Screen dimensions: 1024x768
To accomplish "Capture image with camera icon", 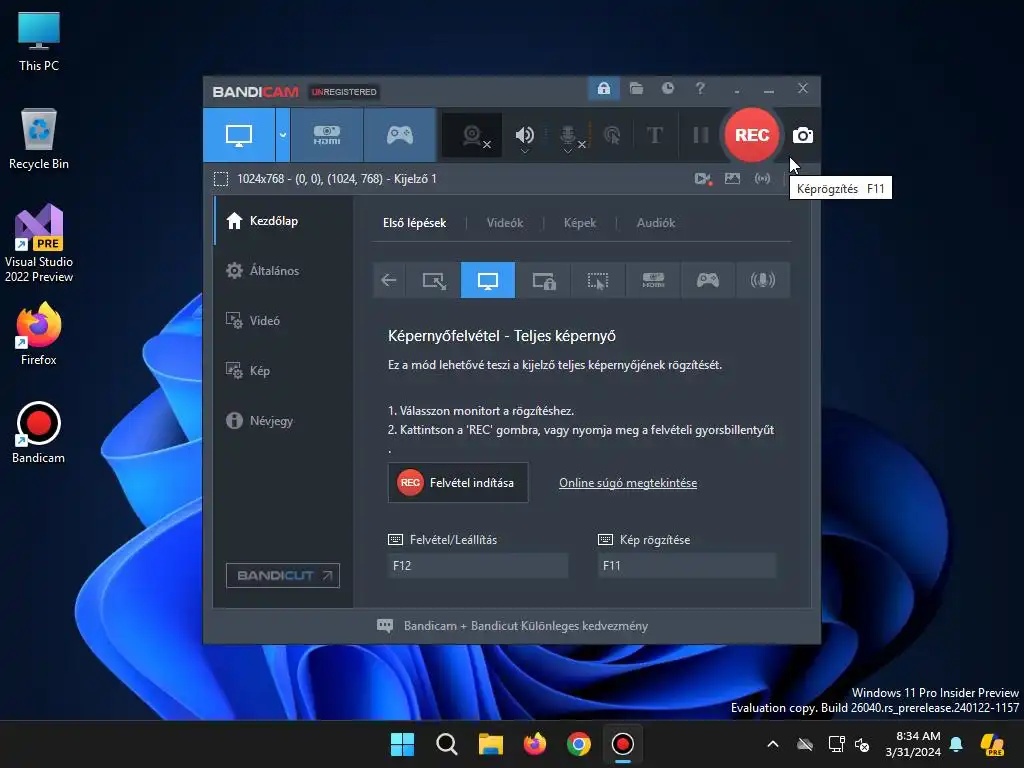I will click(803, 135).
